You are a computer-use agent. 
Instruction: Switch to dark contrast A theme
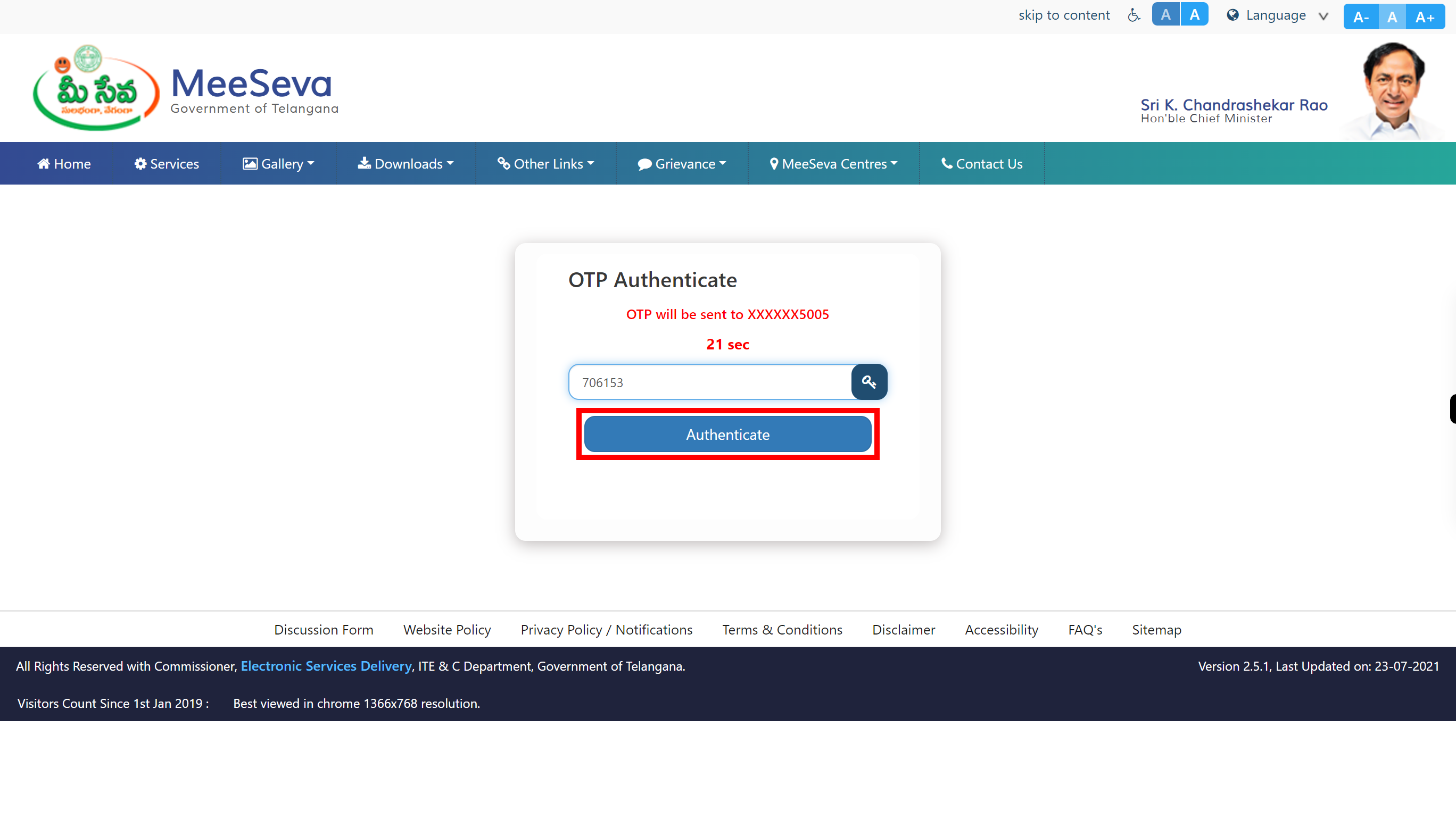click(x=1165, y=14)
